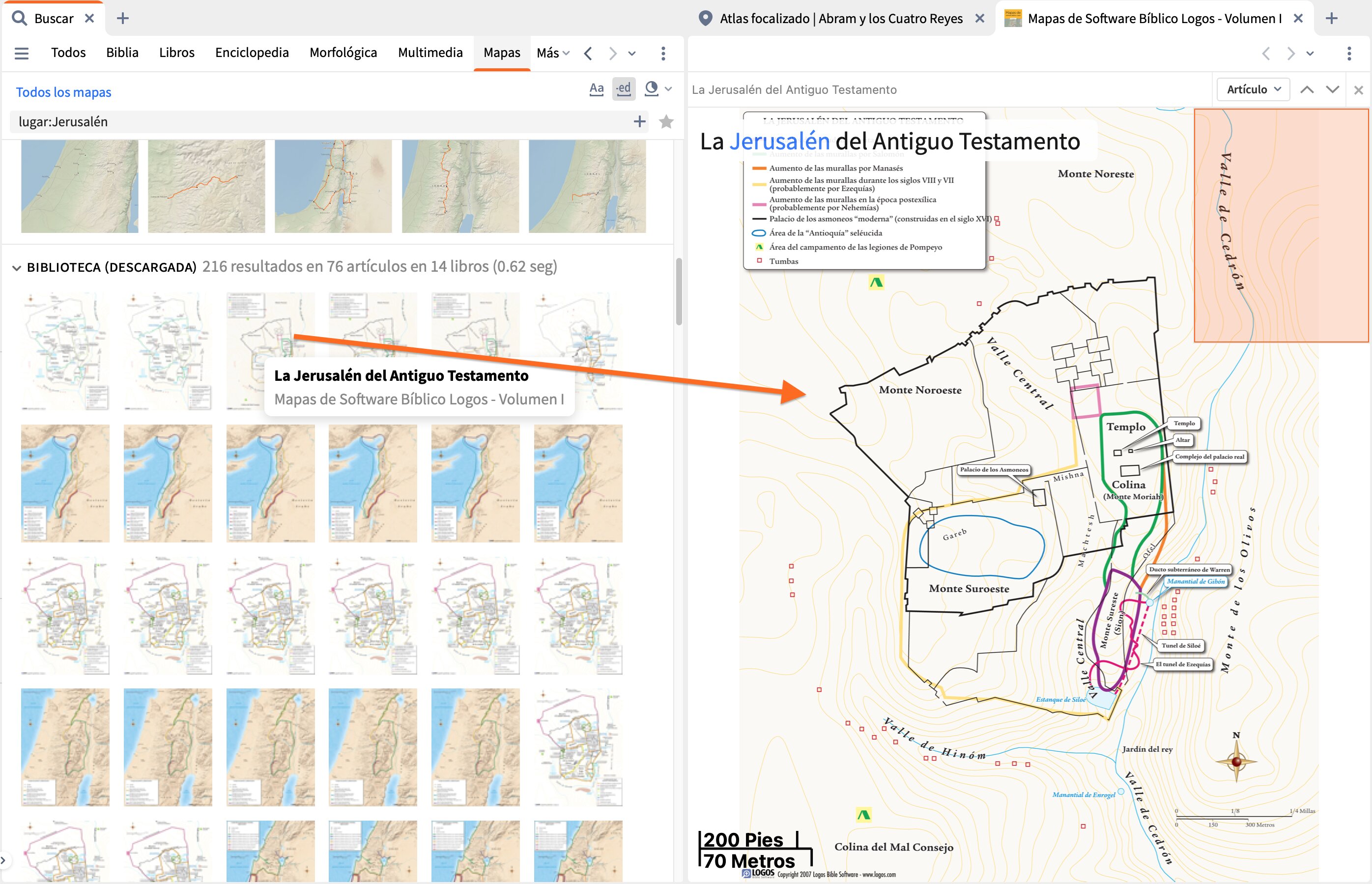The width and height of the screenshot is (1372, 884).
Task: Click the Altar callout label
Action: pyautogui.click(x=1182, y=440)
